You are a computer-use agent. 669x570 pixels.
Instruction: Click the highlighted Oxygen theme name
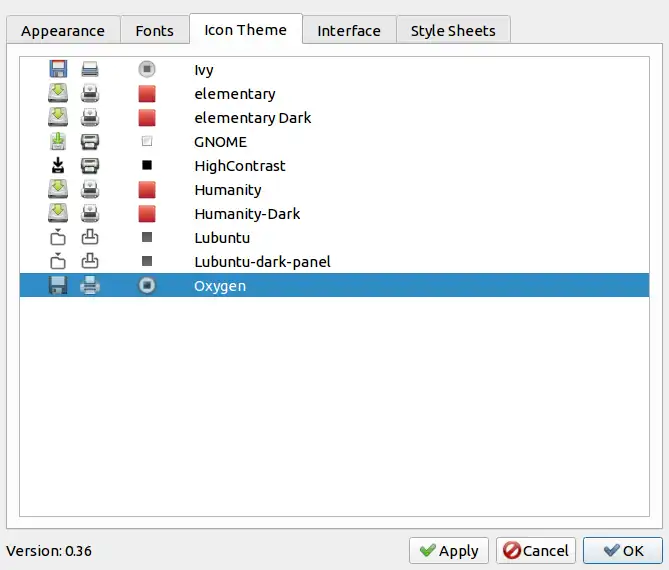click(220, 286)
